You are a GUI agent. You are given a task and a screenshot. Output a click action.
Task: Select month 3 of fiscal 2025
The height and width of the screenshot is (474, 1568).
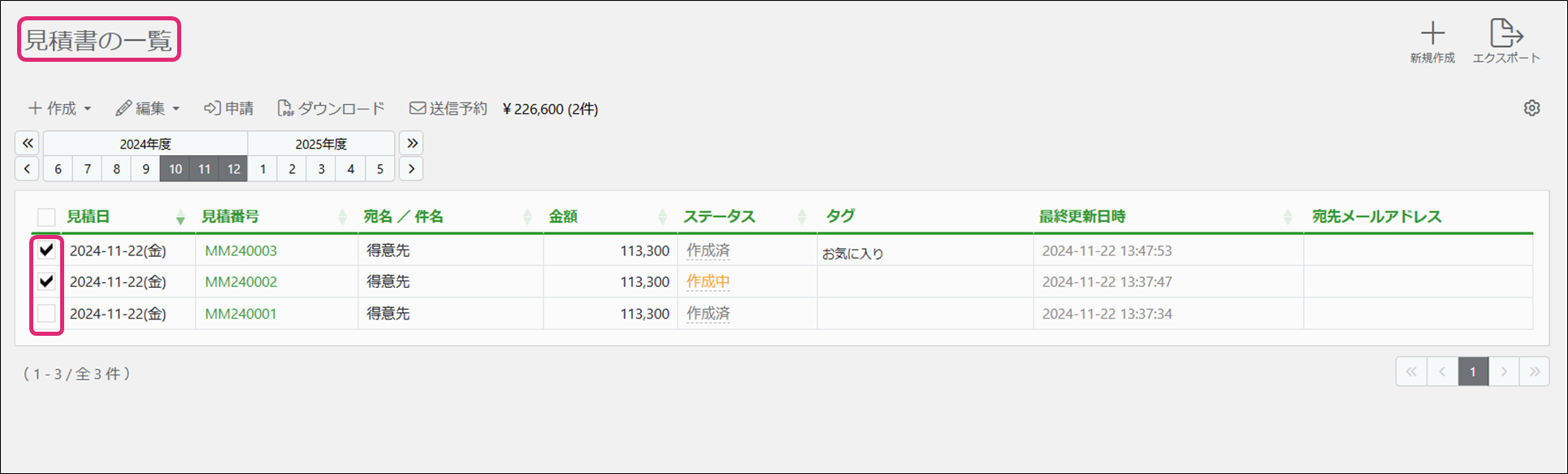pyautogui.click(x=321, y=169)
